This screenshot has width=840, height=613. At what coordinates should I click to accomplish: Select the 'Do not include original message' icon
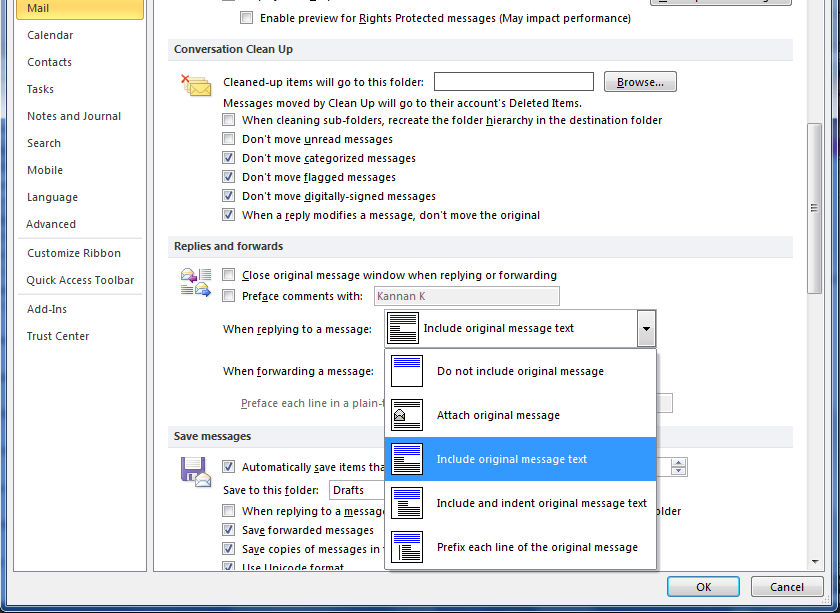pyautogui.click(x=407, y=371)
